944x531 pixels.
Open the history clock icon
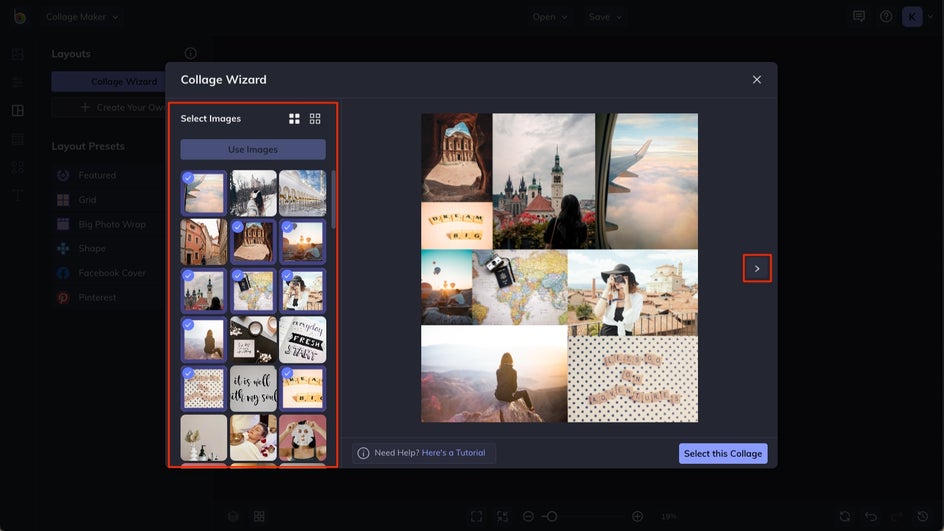[x=923, y=516]
